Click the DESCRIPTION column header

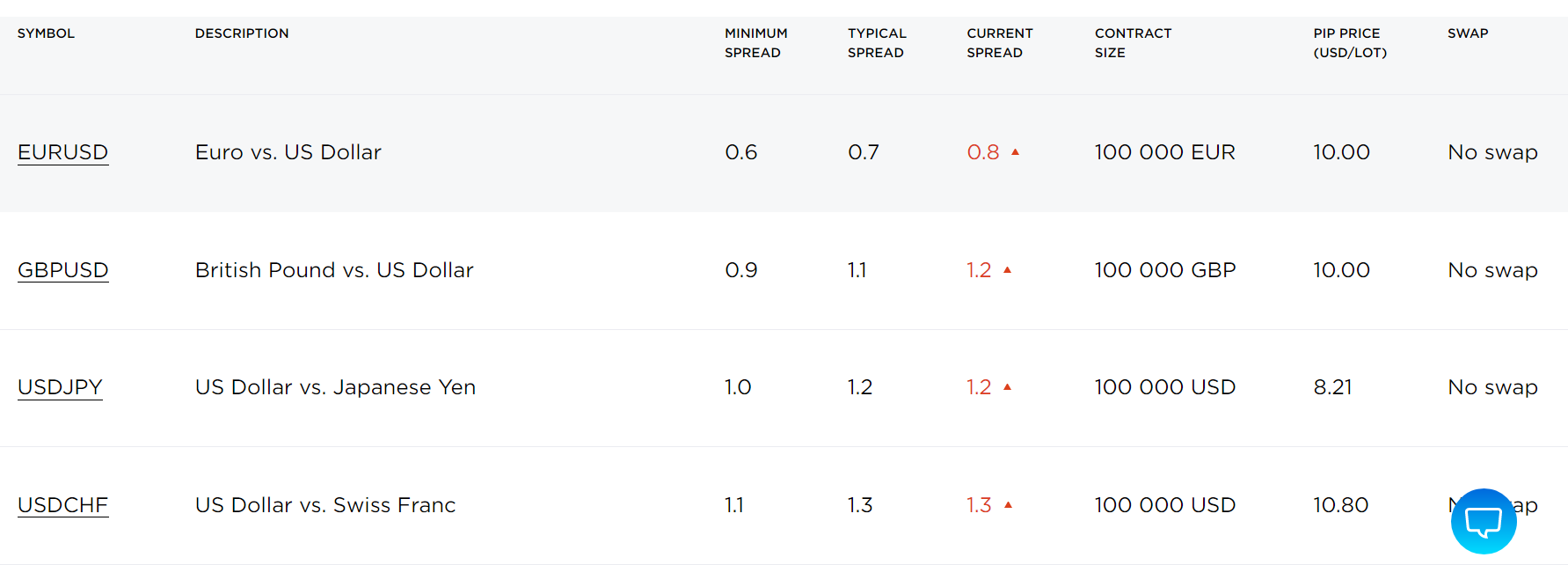[242, 33]
